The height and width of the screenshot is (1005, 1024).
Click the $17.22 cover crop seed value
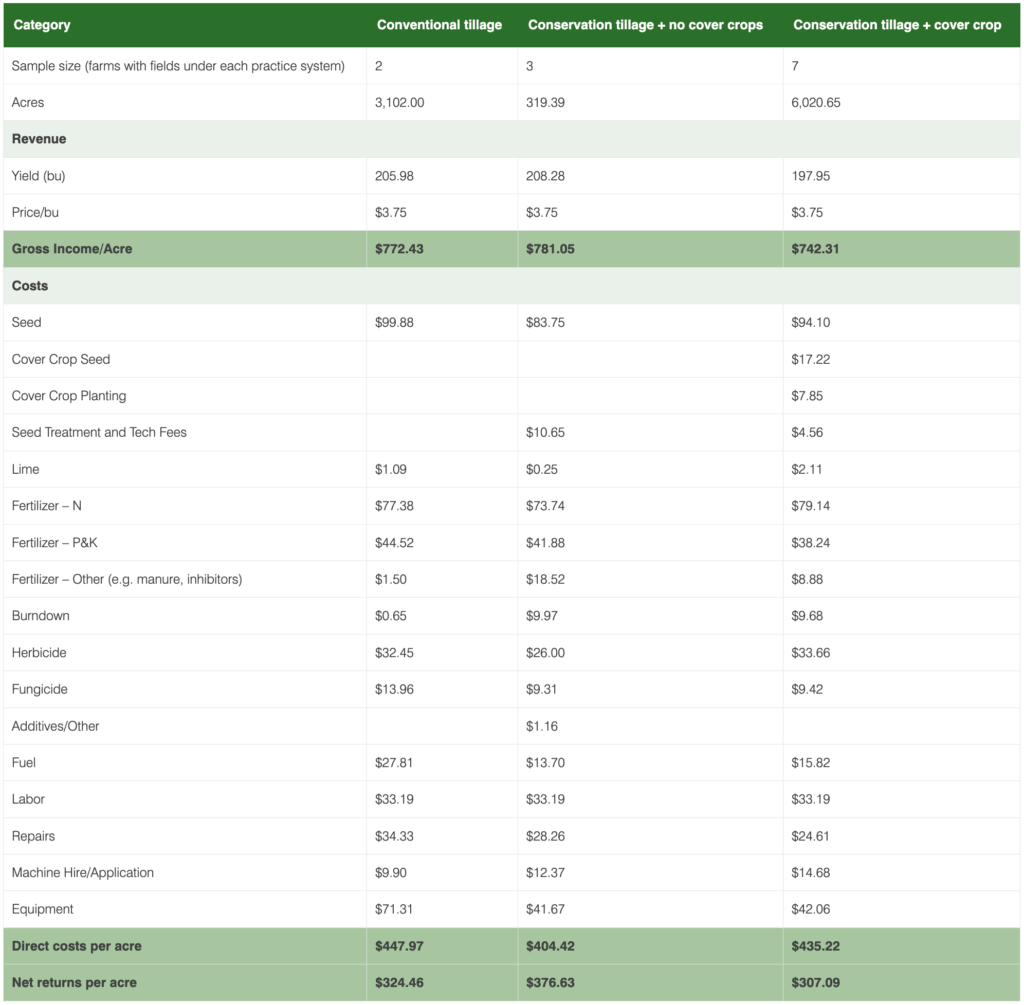[810, 359]
